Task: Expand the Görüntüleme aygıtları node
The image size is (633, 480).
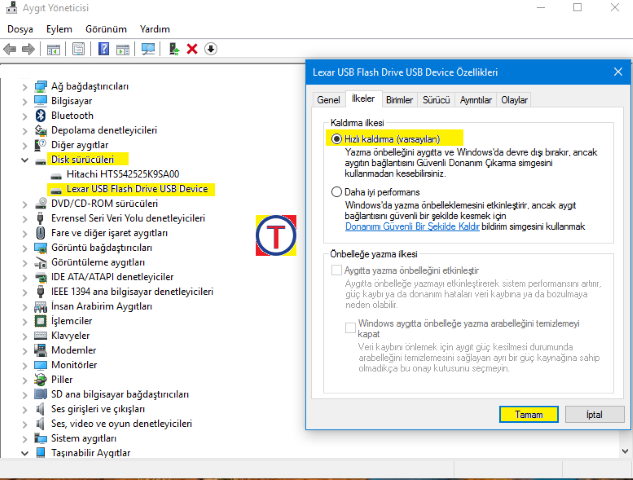Action: click(25, 263)
